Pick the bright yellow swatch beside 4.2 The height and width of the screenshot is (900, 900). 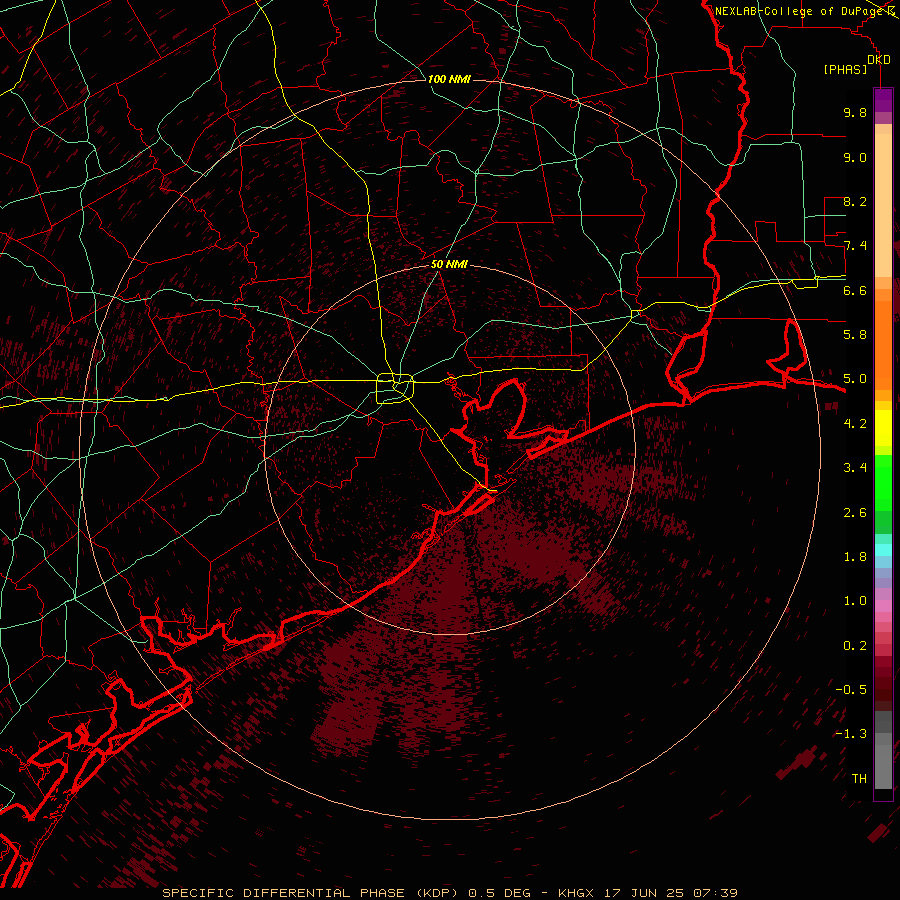point(883,428)
